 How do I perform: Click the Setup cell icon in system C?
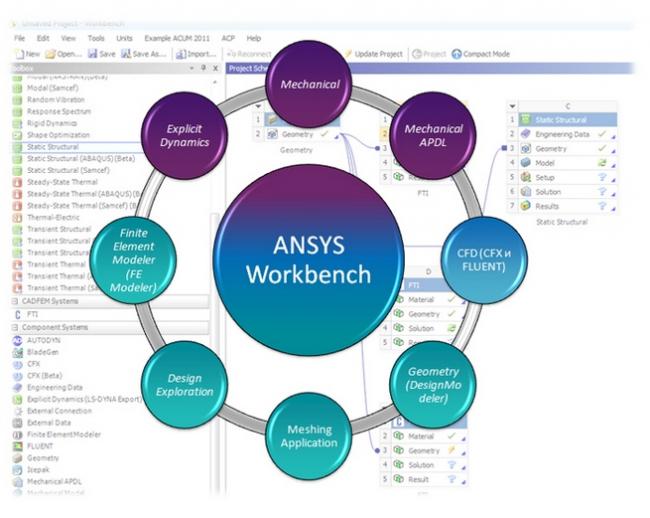pos(525,177)
